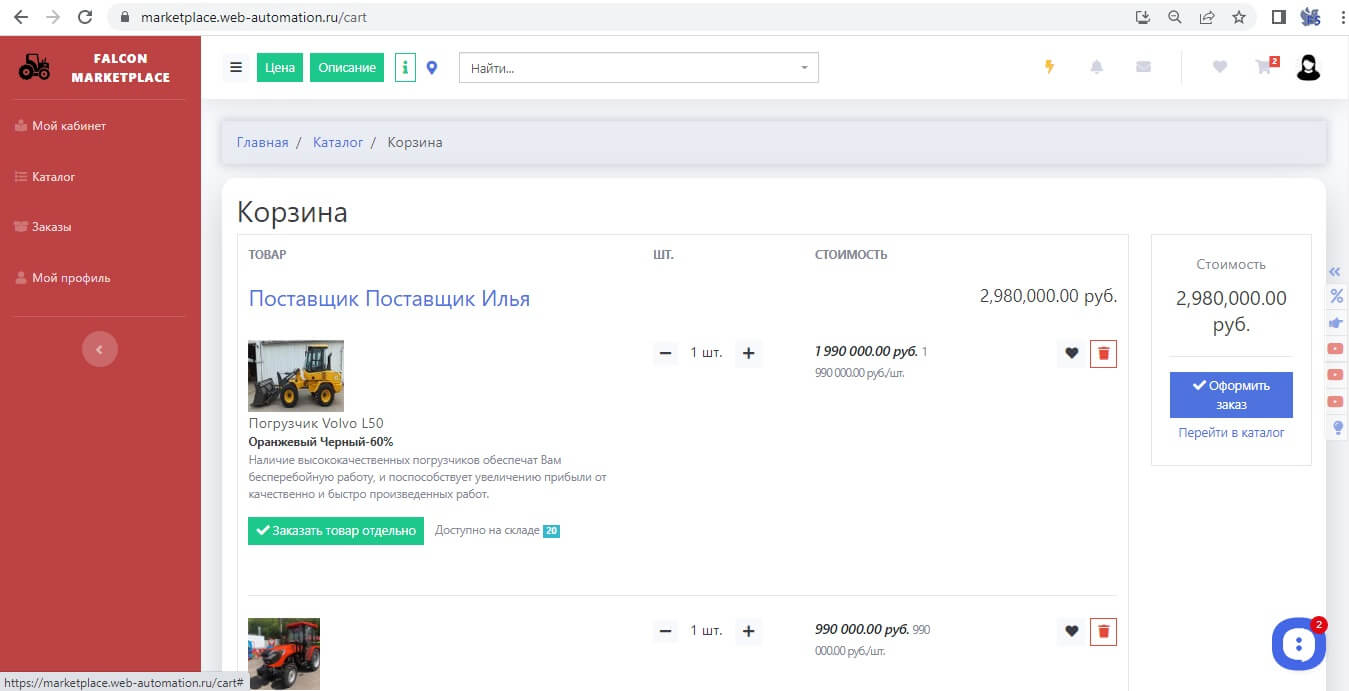Open the hamburger menu in the top bar
This screenshot has width=1349, height=691.
pyautogui.click(x=236, y=68)
